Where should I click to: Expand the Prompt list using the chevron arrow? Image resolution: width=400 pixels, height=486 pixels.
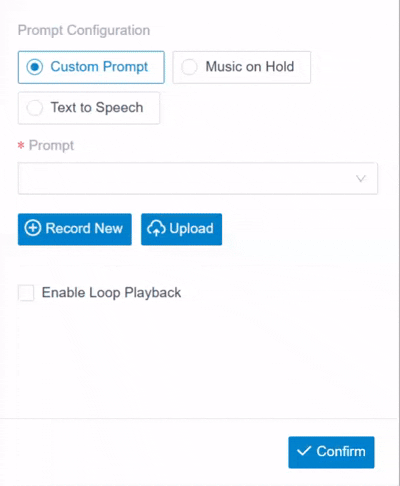(361, 178)
